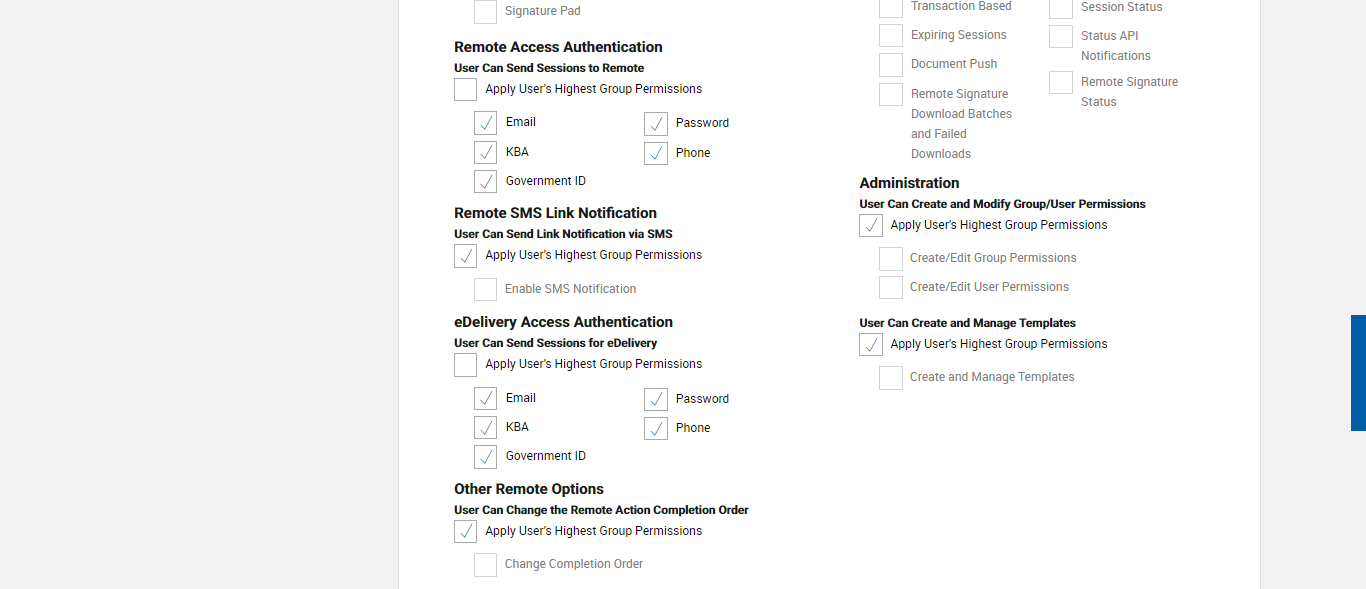Uncheck Password under eDelivery Access Authentication

656,400
